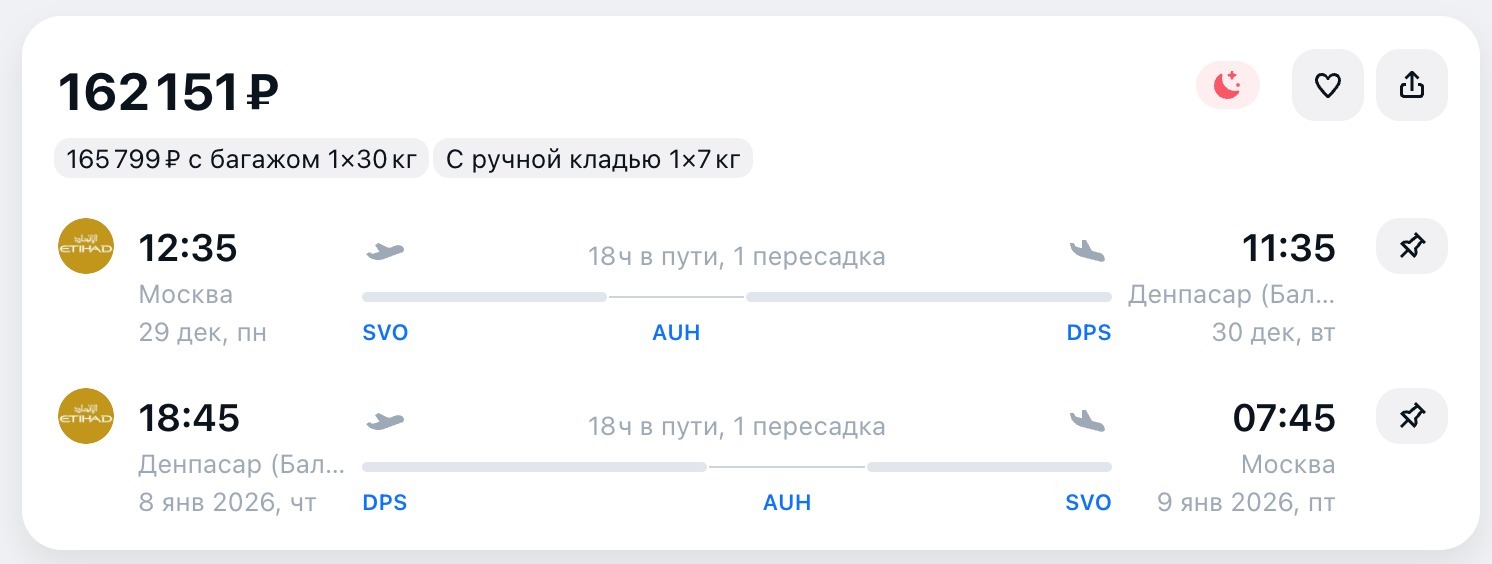The height and width of the screenshot is (564, 1492).
Task: Click the Etihad logo on return flight
Action: [86, 416]
